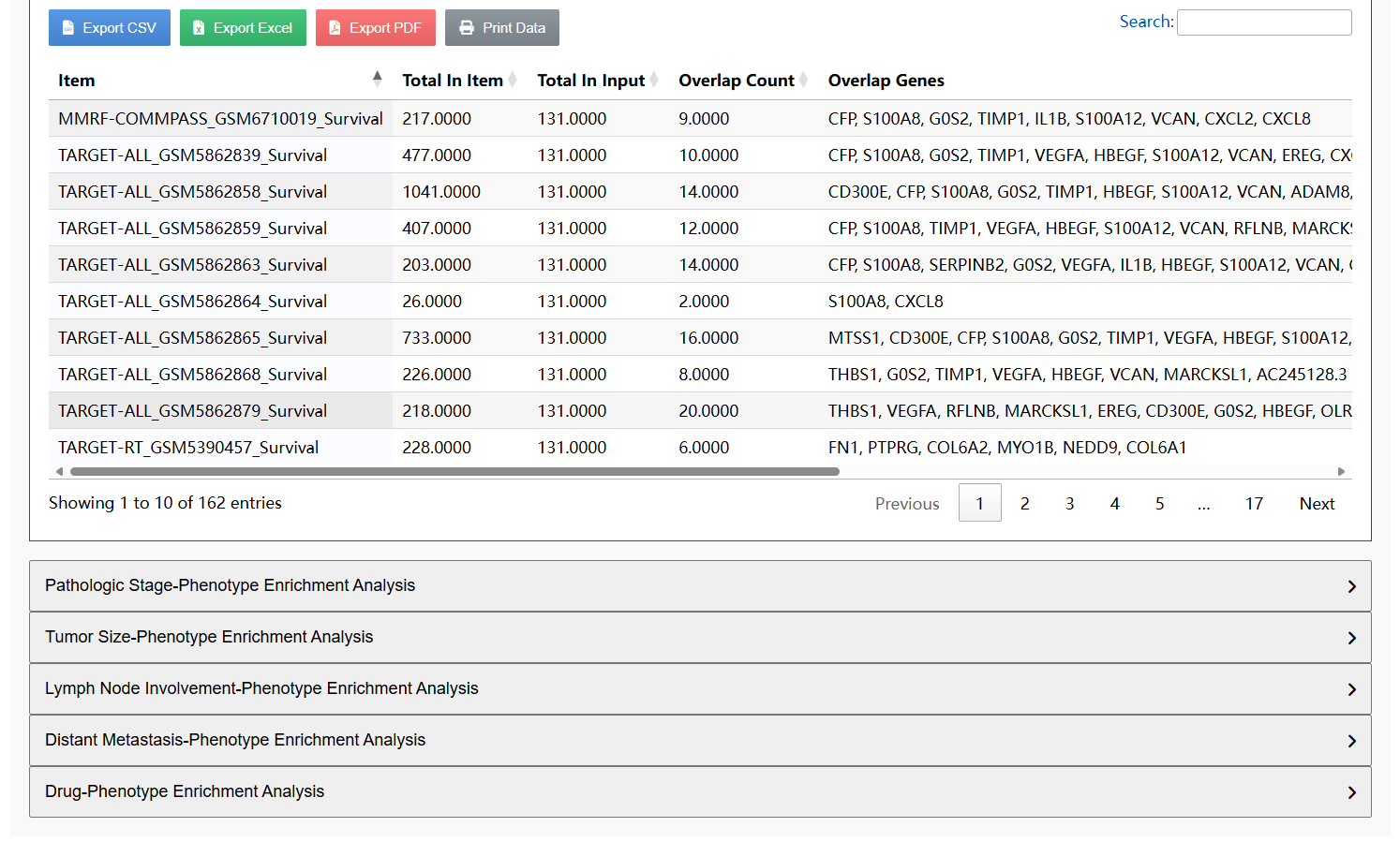Click the Previous pagination control

[906, 503]
